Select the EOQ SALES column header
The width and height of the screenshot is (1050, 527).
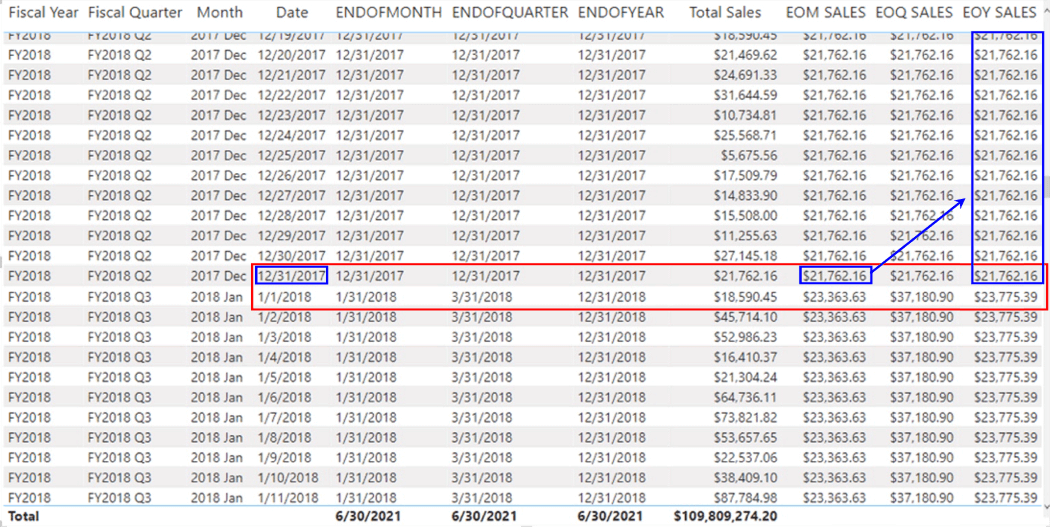[913, 13]
